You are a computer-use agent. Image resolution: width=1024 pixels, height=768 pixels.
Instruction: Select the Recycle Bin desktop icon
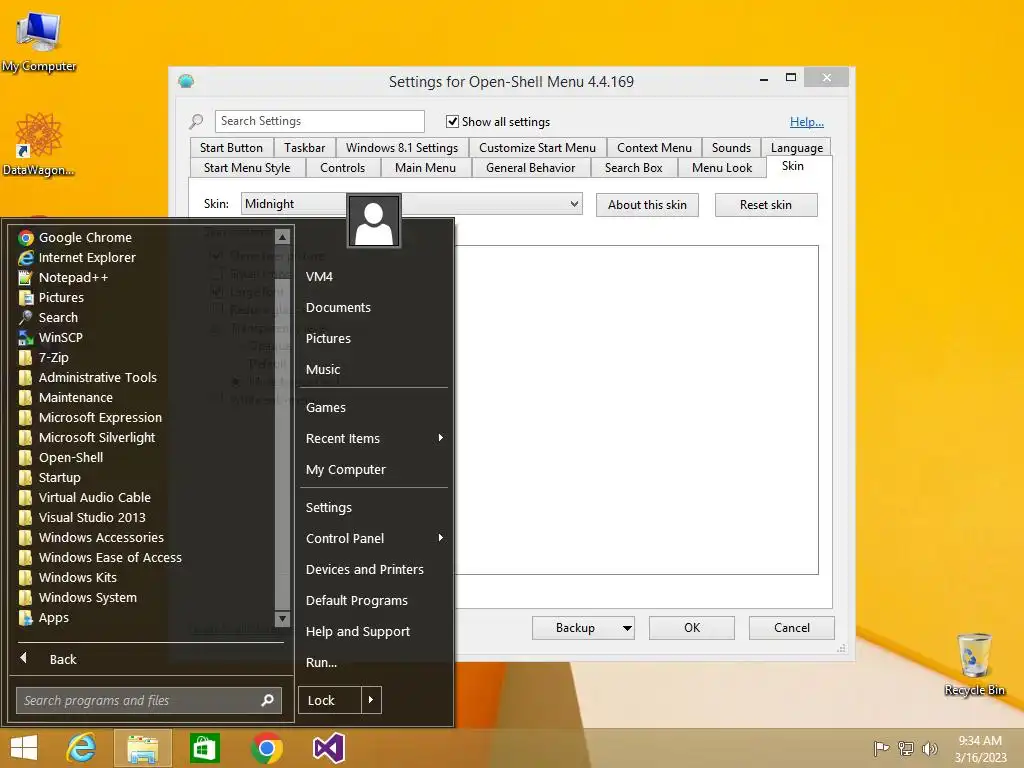[x=974, y=664]
